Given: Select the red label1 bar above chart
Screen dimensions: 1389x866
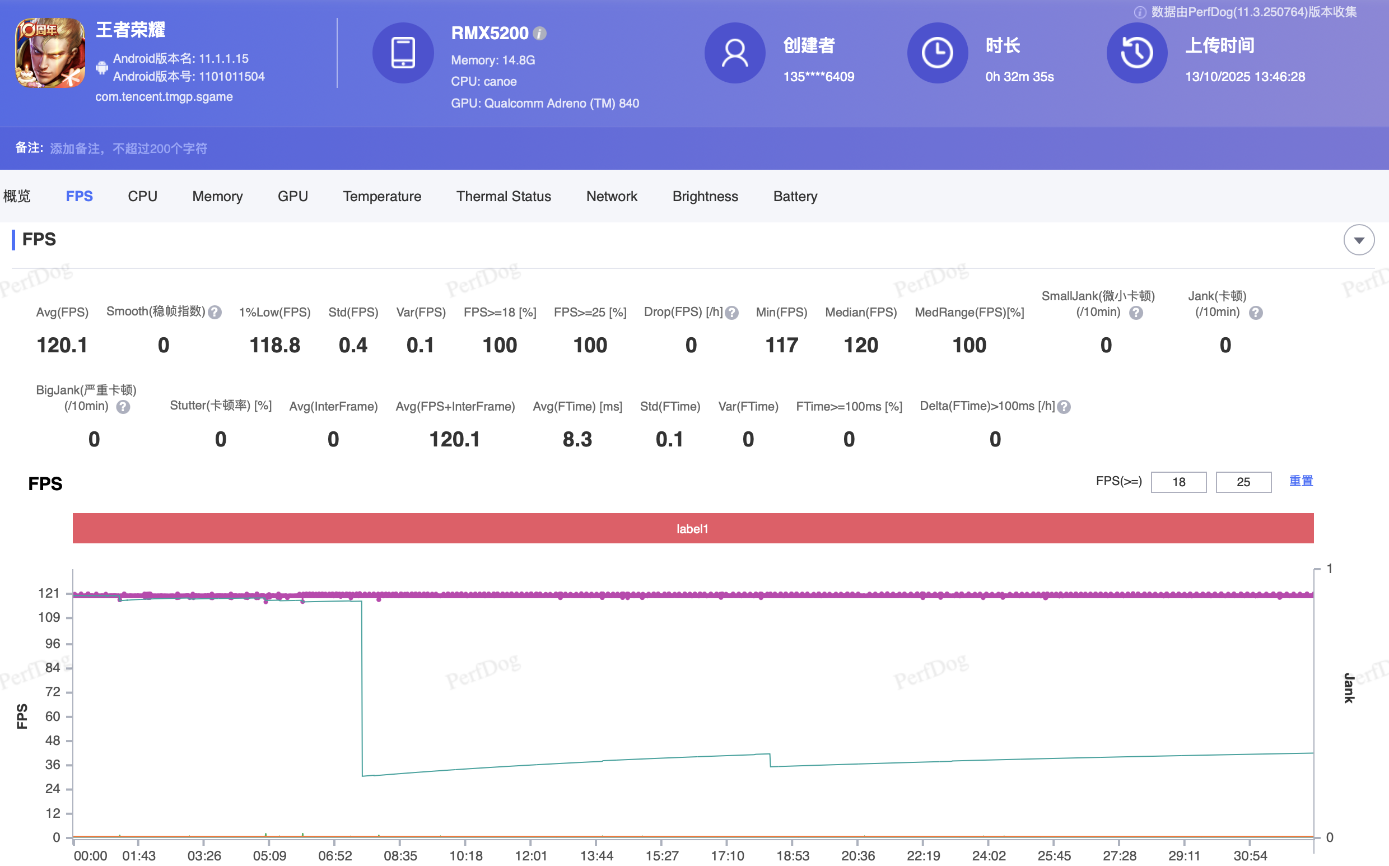Looking at the screenshot, I should tap(693, 528).
